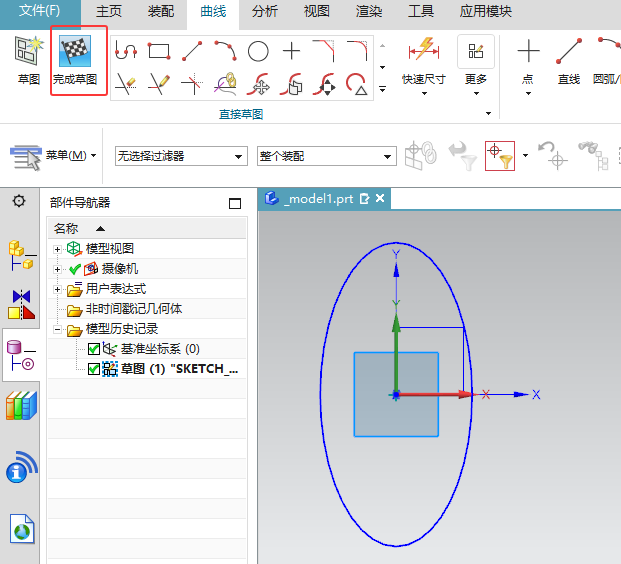Switch to the 应用模块 ribbon tab
The image size is (621, 564).
click(486, 11)
